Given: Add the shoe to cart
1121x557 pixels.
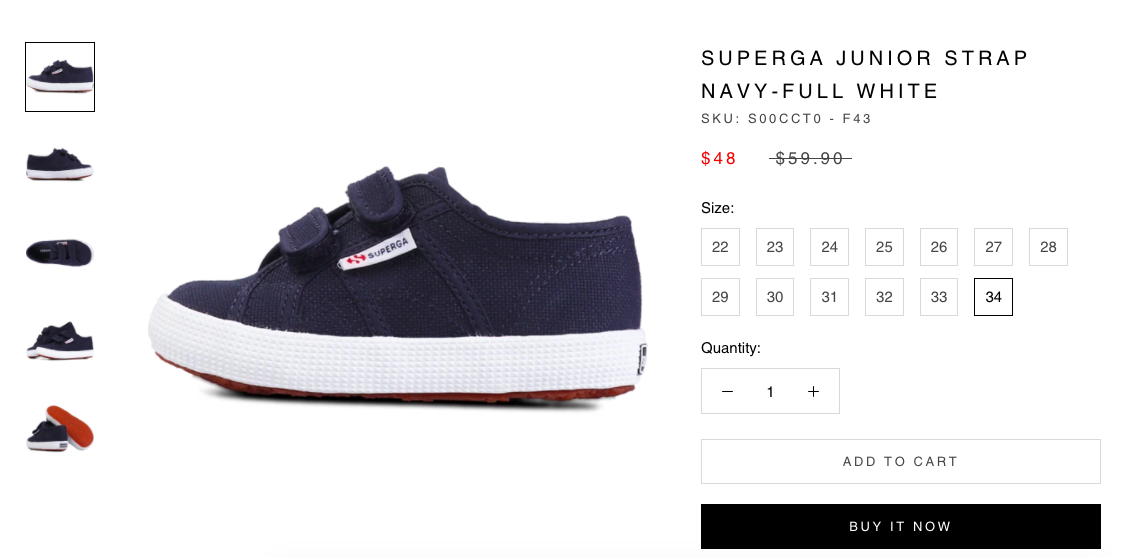Looking at the screenshot, I should click(x=901, y=462).
